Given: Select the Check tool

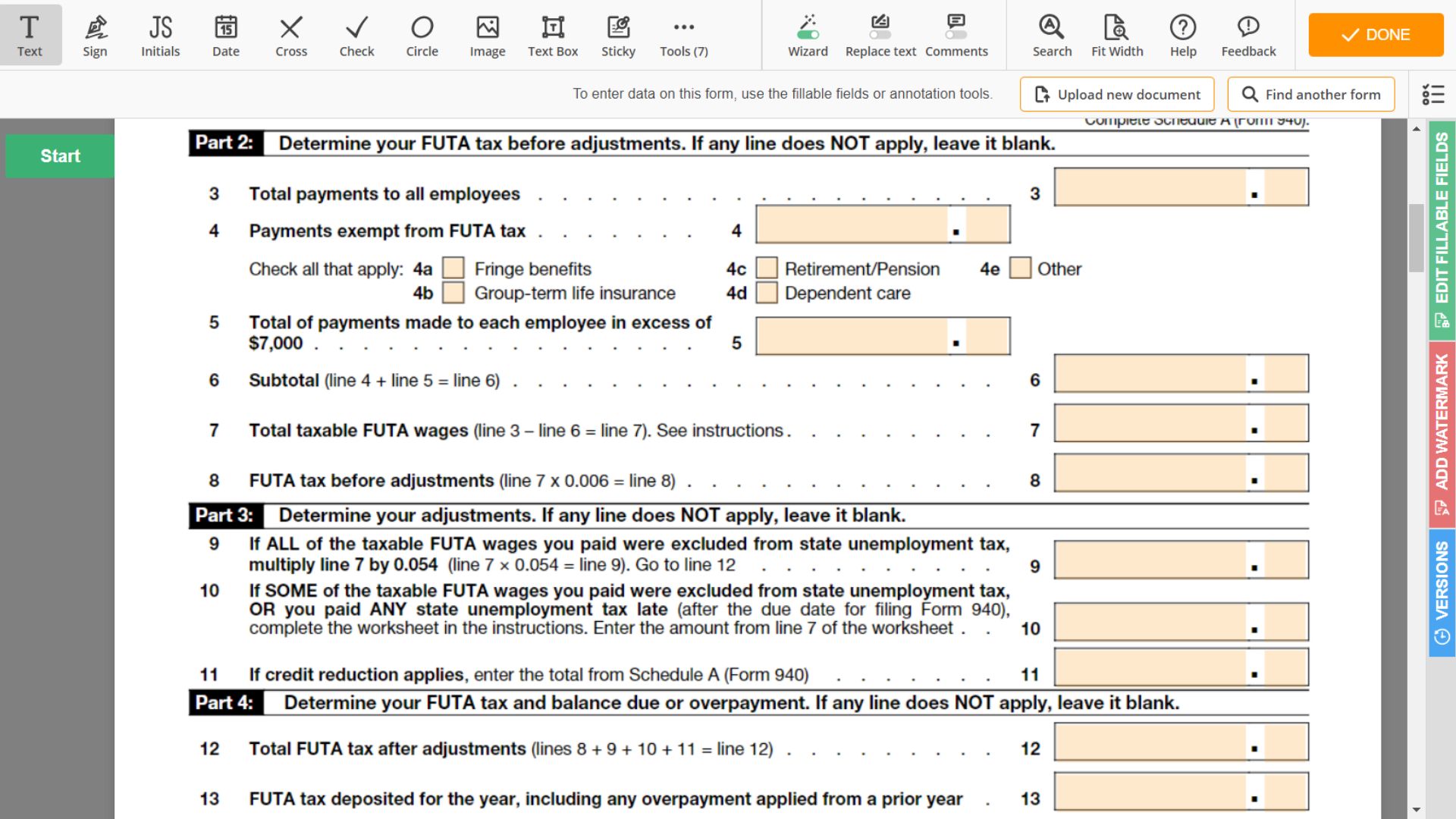Looking at the screenshot, I should click(356, 33).
